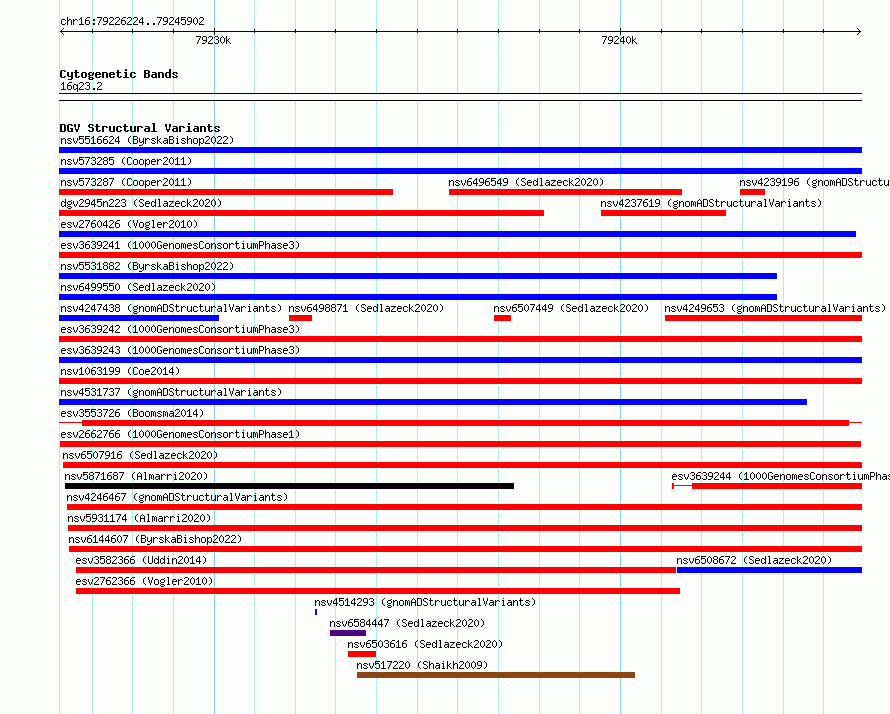890x714 pixels.
Task: Open nsv4247438 gnomADStructuralVariants label
Action: point(171,308)
